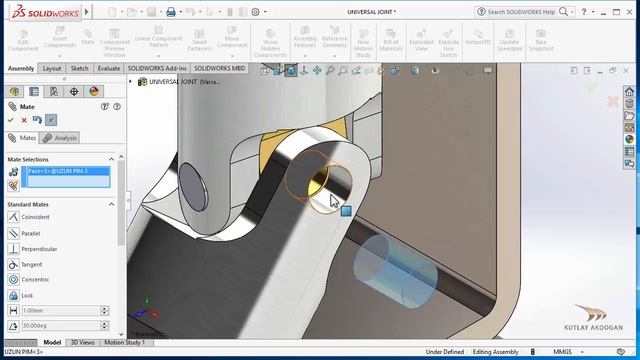Click the Show Hidden Components tool
Viewport: 640px width, 360px height.
click(x=270, y=43)
